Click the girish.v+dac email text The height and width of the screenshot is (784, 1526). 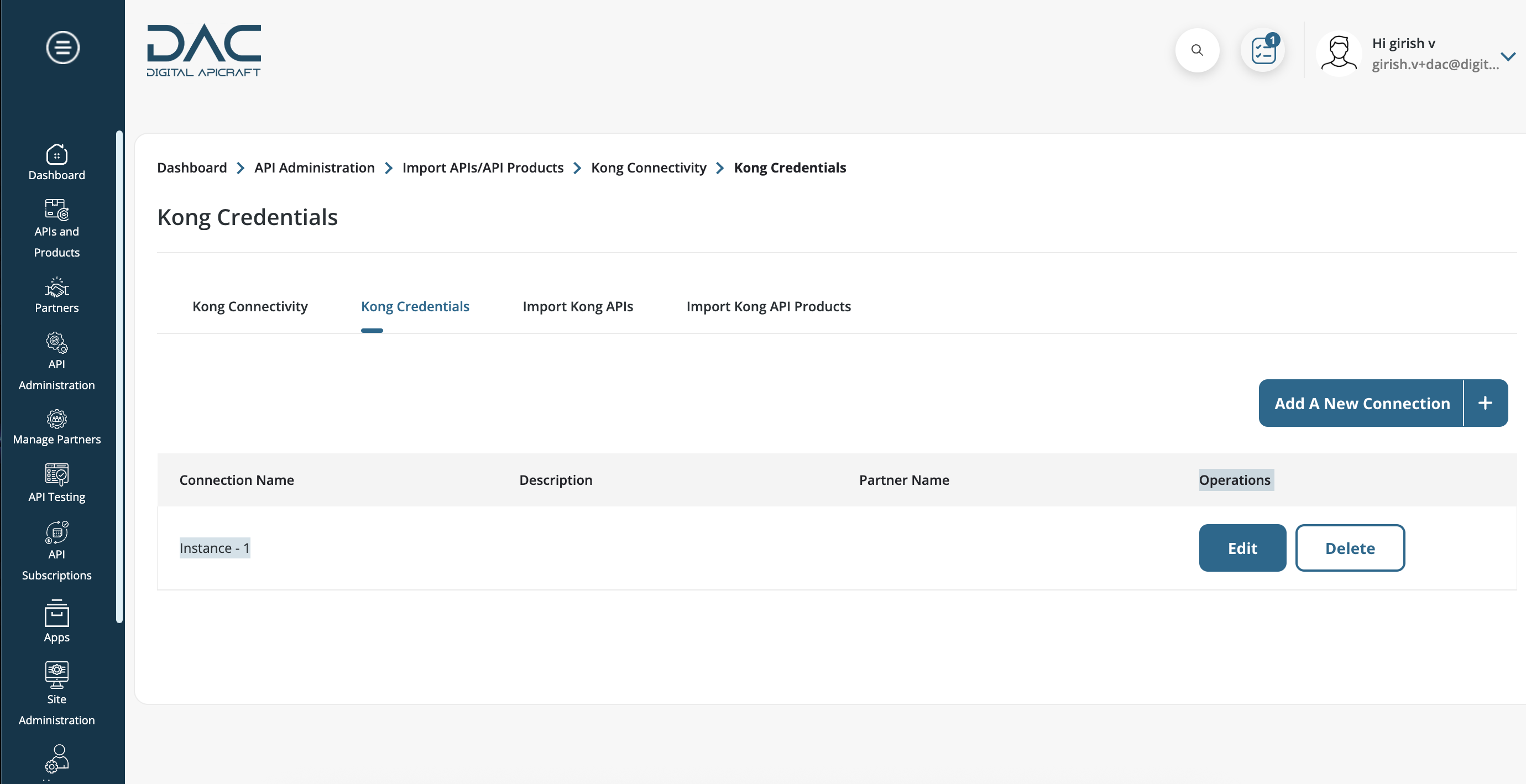(x=1435, y=64)
